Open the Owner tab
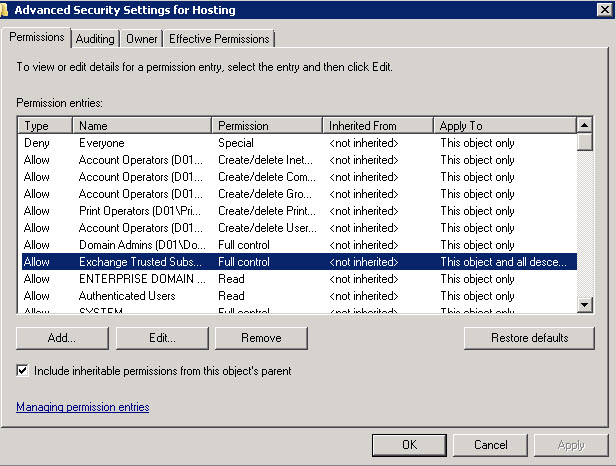This screenshot has height=466, width=616. point(141,39)
